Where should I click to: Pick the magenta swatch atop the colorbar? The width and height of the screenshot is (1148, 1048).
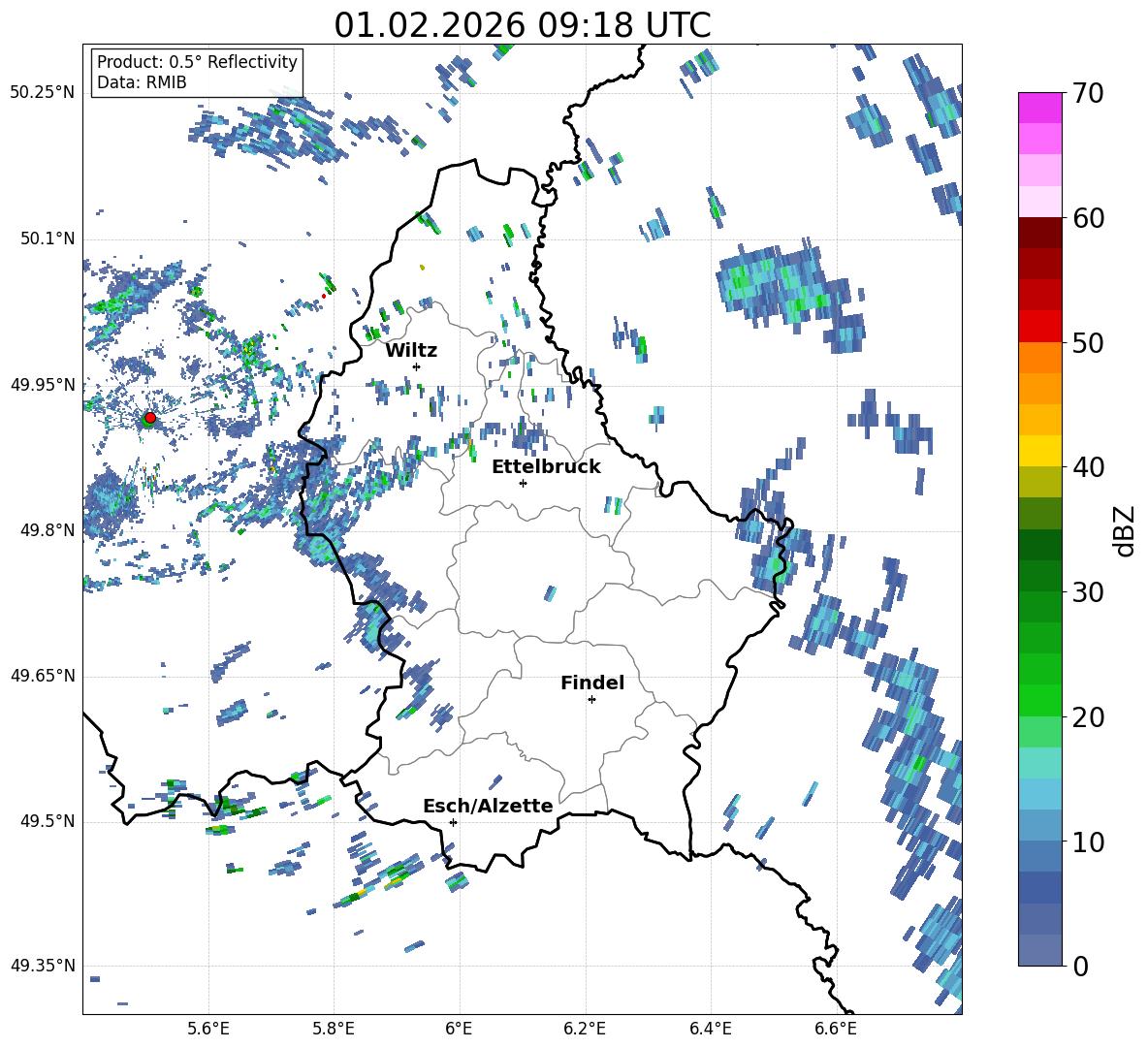pyautogui.click(x=1040, y=107)
